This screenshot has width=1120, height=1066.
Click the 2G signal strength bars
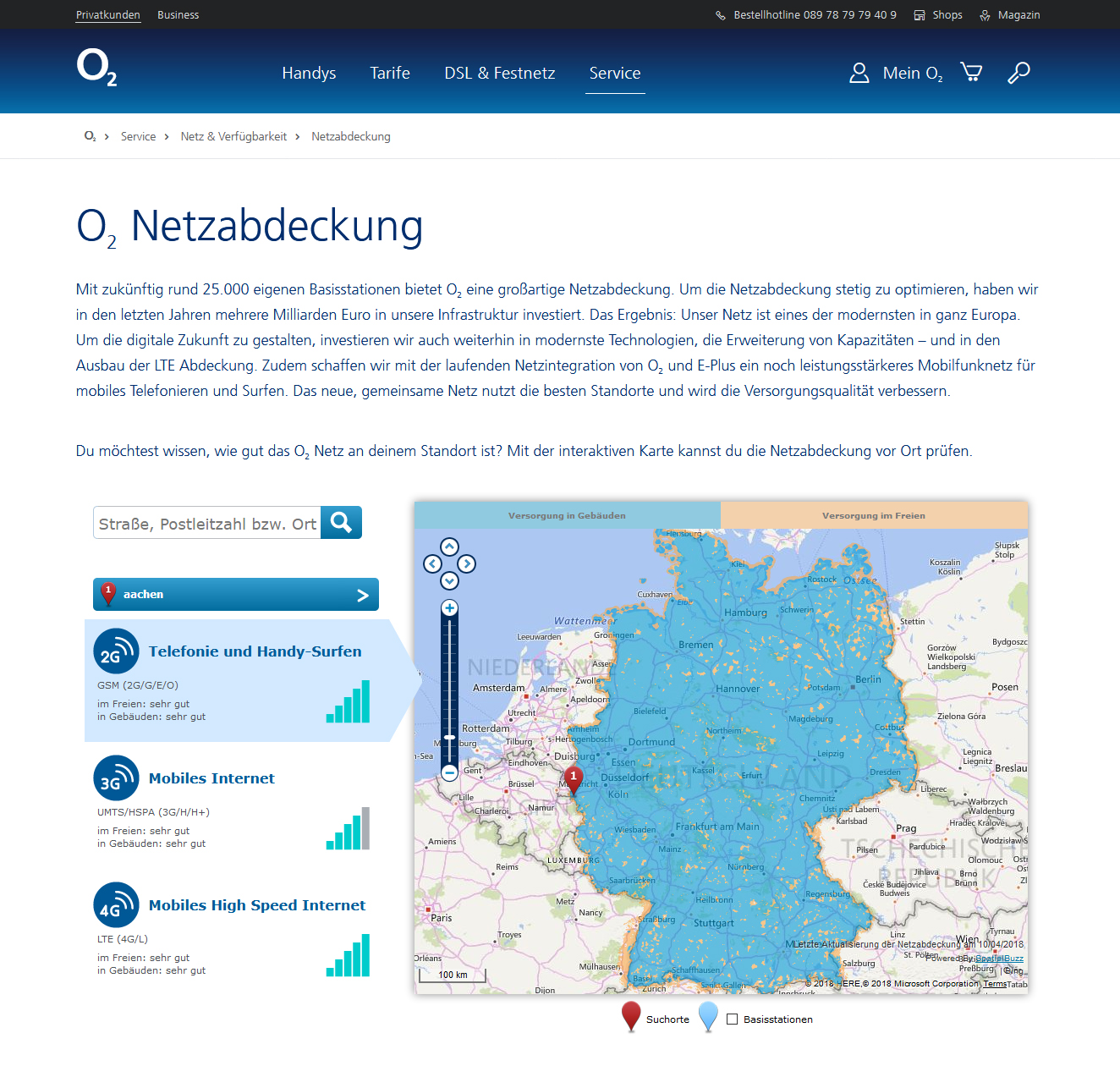point(349,701)
